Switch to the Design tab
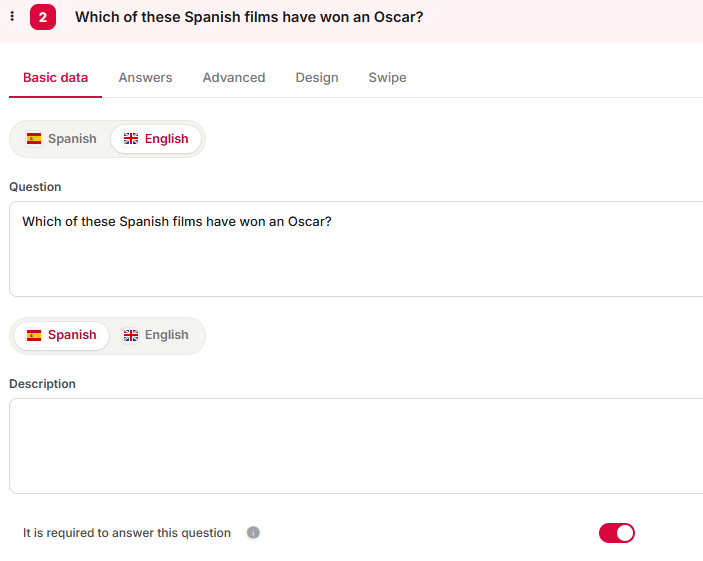Screen dimensions: 703x561 click(x=317, y=78)
